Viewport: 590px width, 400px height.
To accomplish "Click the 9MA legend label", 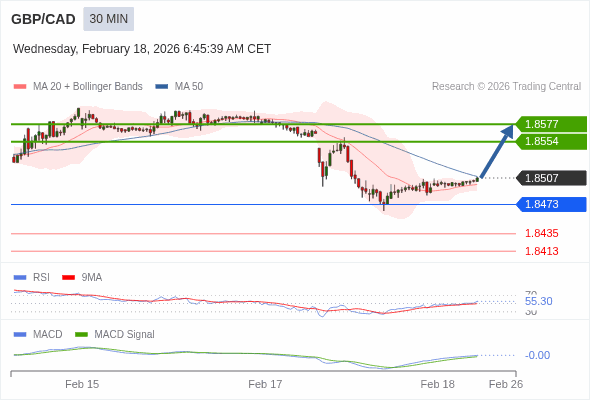I will [x=92, y=278].
